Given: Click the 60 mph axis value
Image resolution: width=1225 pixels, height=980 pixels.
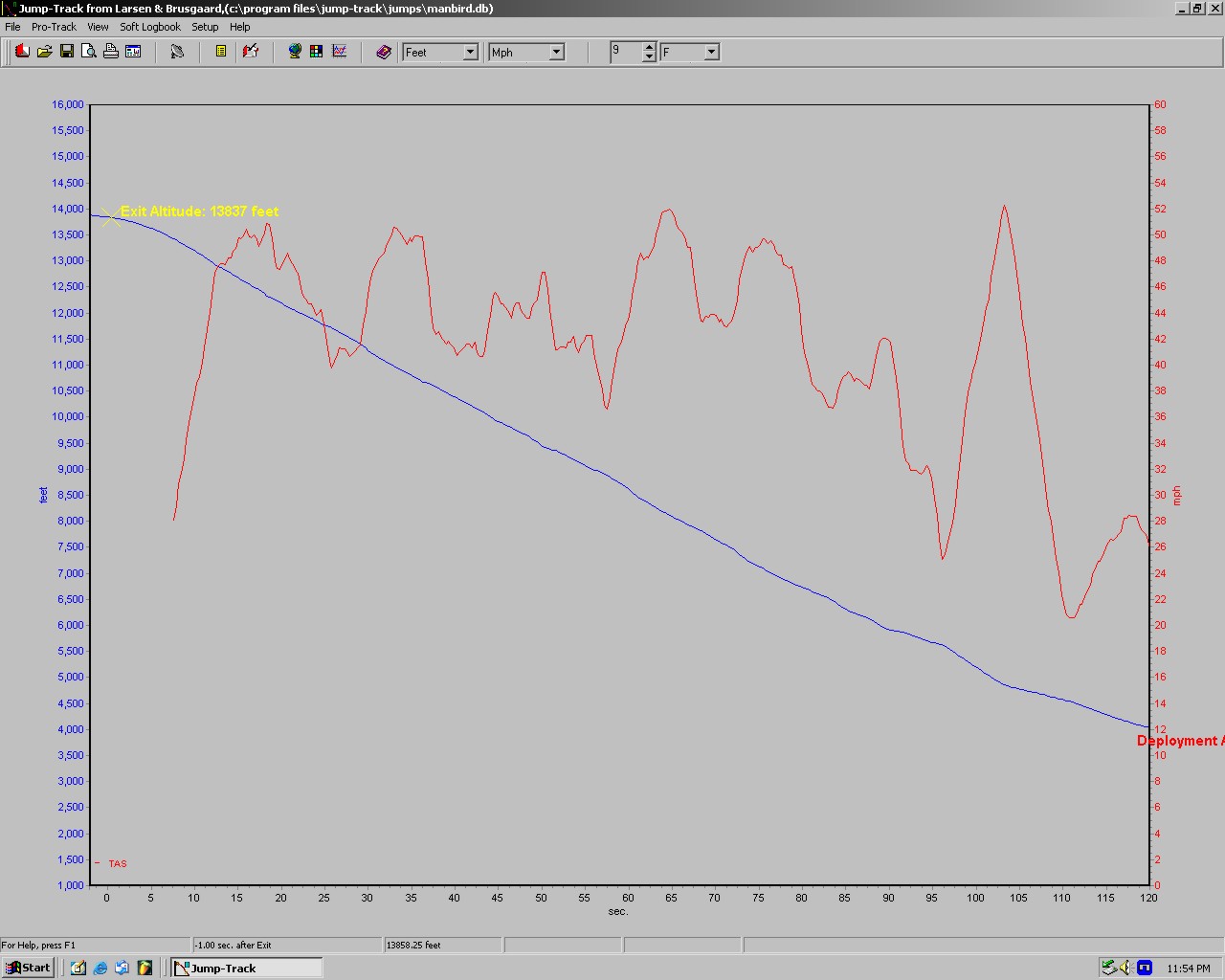Looking at the screenshot, I should [1160, 104].
